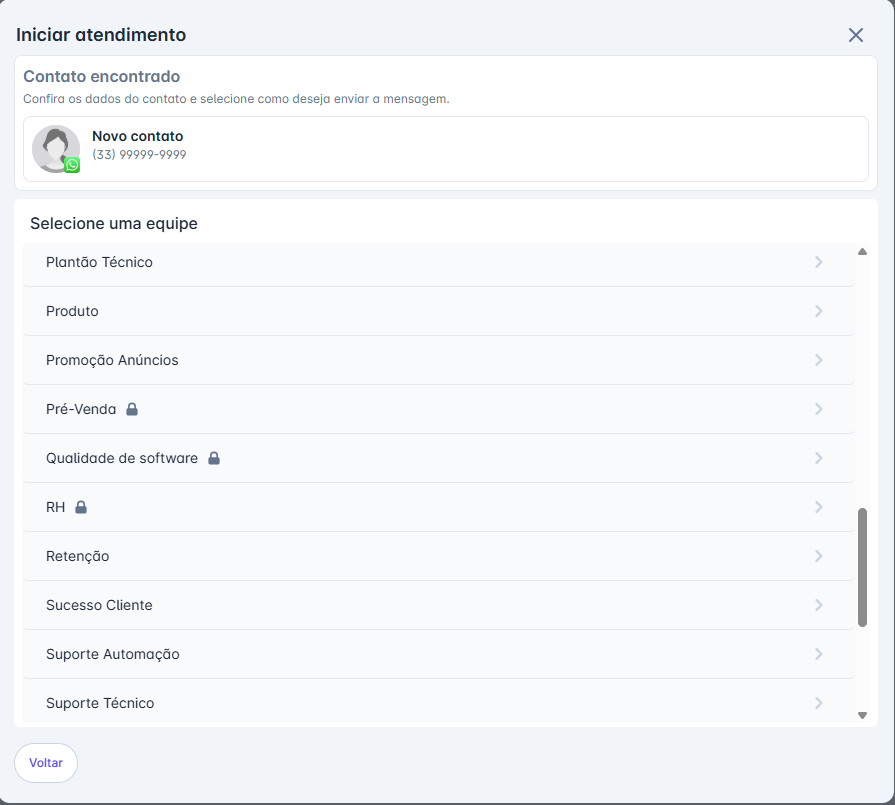The height and width of the screenshot is (805, 895).
Task: Expand the Plantão Técnico team chevron
Action: click(818, 262)
